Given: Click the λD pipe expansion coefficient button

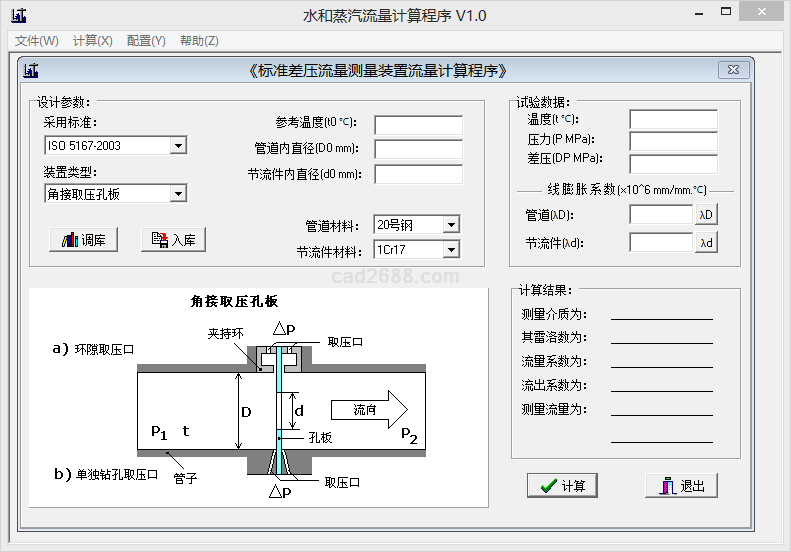Looking at the screenshot, I should point(706,215).
